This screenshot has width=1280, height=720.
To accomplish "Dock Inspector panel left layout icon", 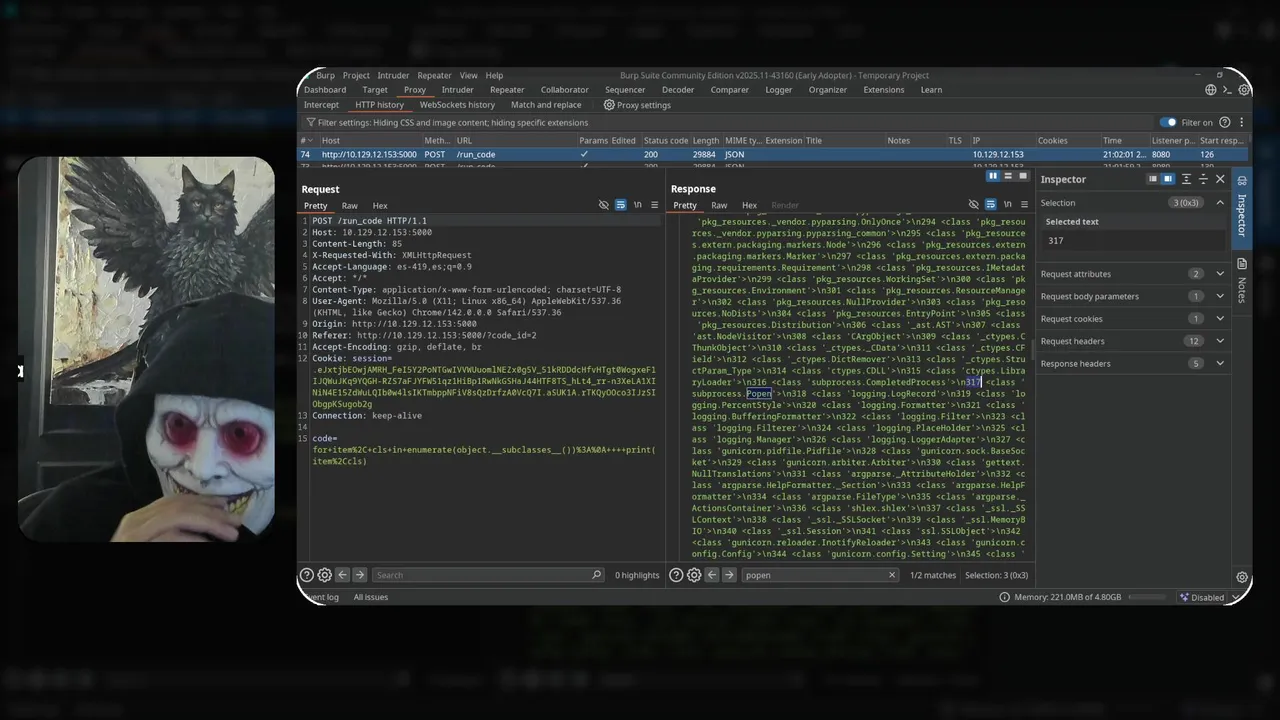I will pos(1152,179).
